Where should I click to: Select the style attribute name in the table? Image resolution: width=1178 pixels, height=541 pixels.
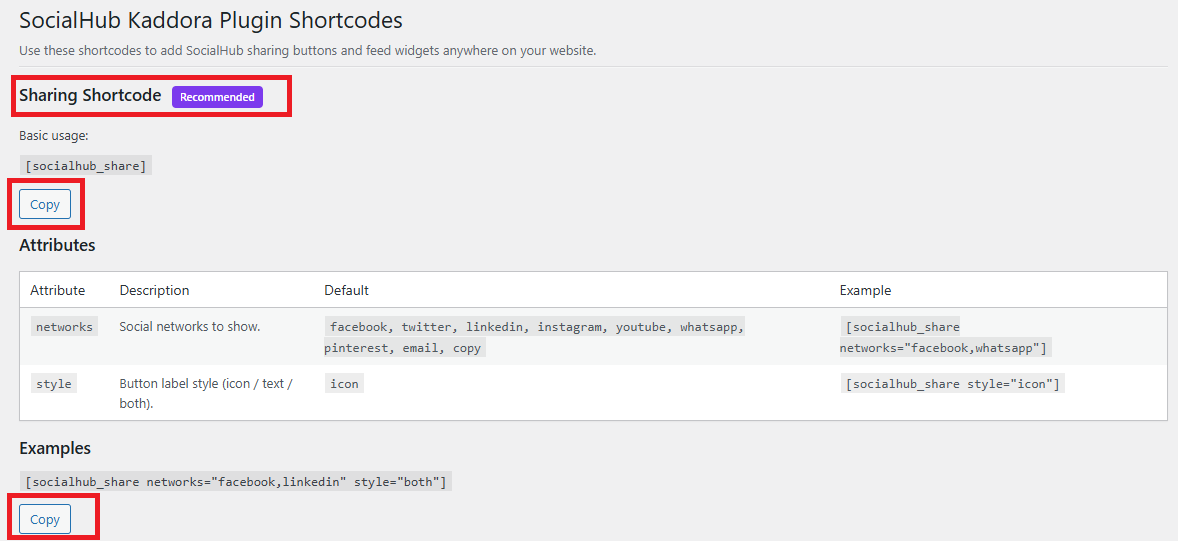click(54, 384)
